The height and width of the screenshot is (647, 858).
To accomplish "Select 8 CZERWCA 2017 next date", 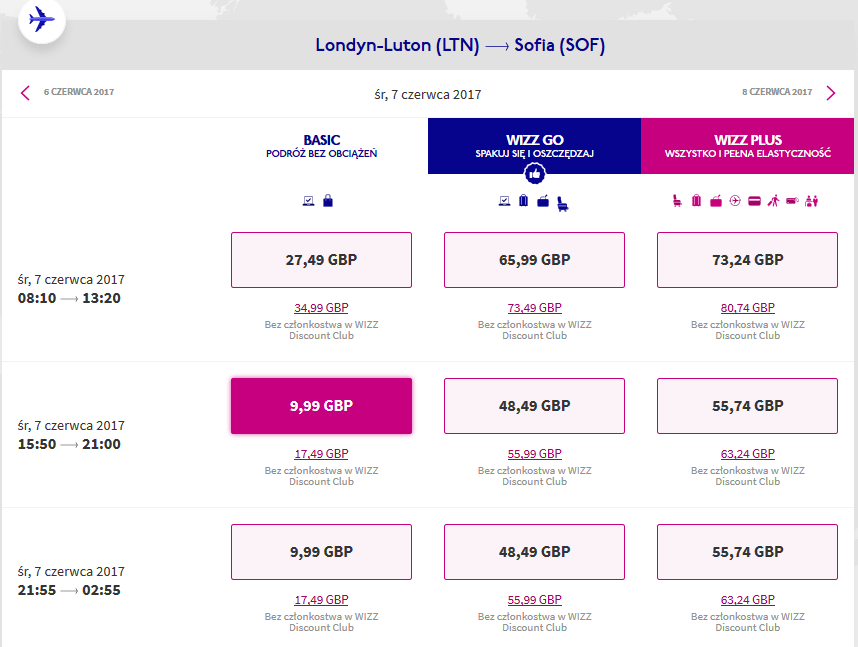I will (x=777, y=92).
